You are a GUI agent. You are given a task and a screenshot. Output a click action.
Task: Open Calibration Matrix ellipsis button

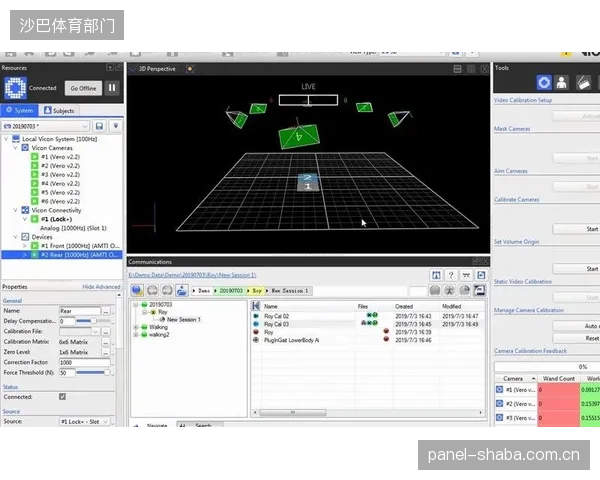click(106, 342)
